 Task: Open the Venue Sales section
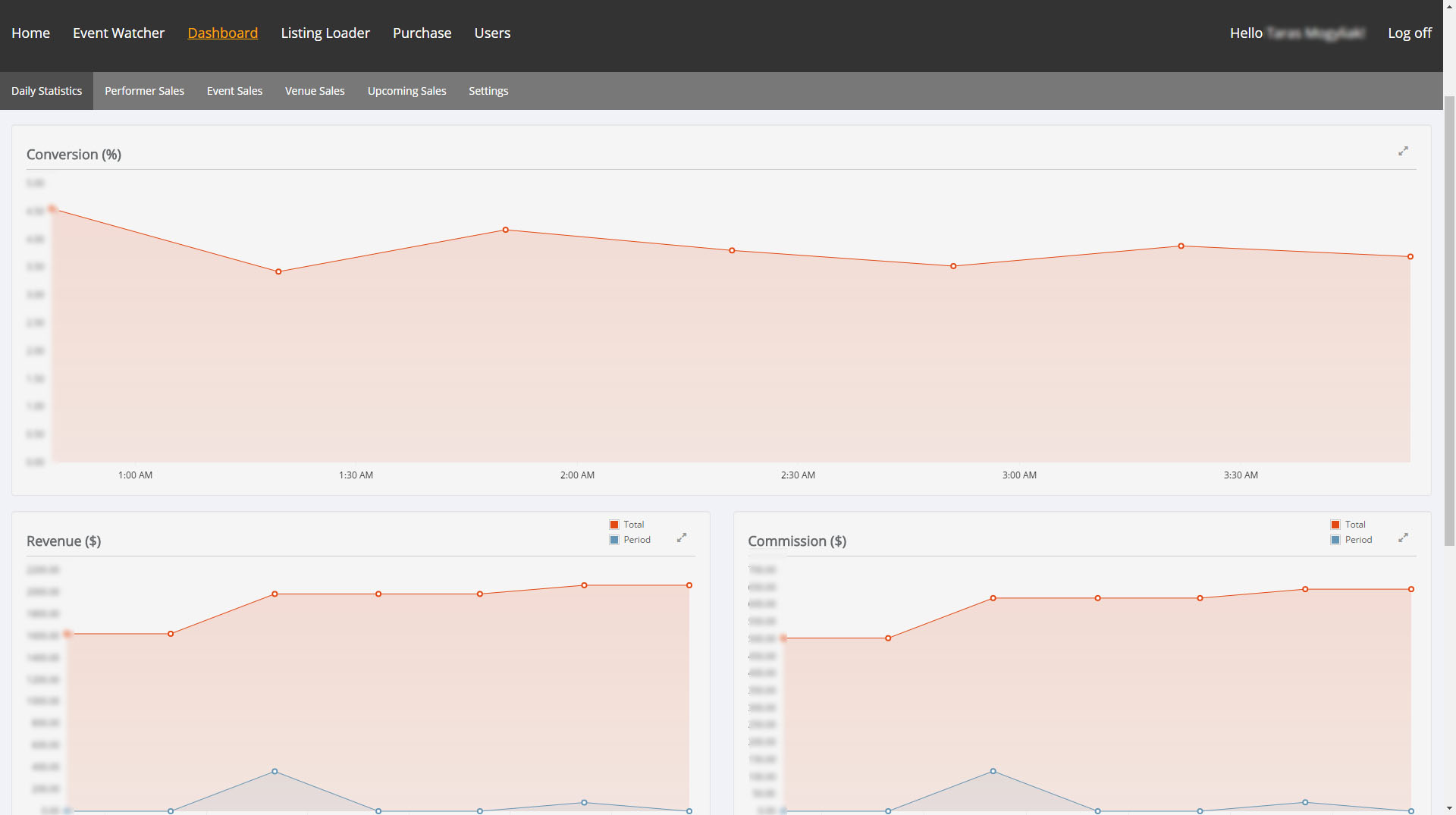(315, 91)
